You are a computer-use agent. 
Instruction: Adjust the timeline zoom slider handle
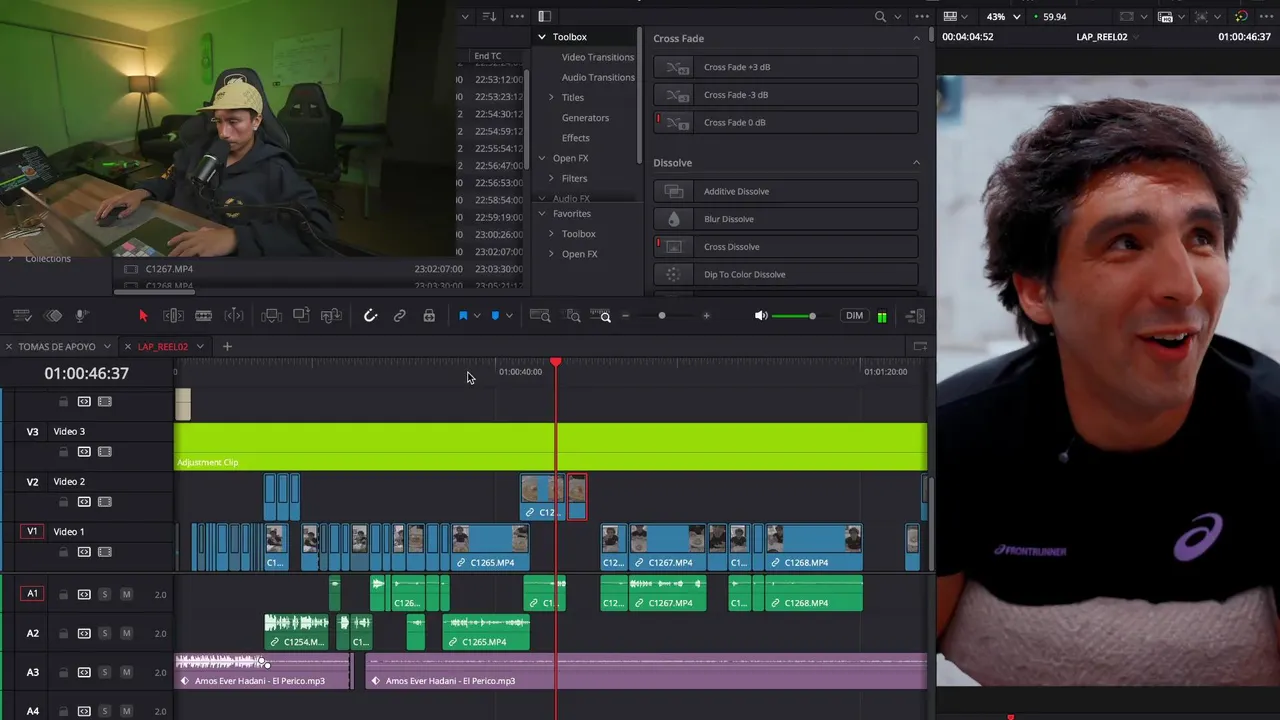661,316
